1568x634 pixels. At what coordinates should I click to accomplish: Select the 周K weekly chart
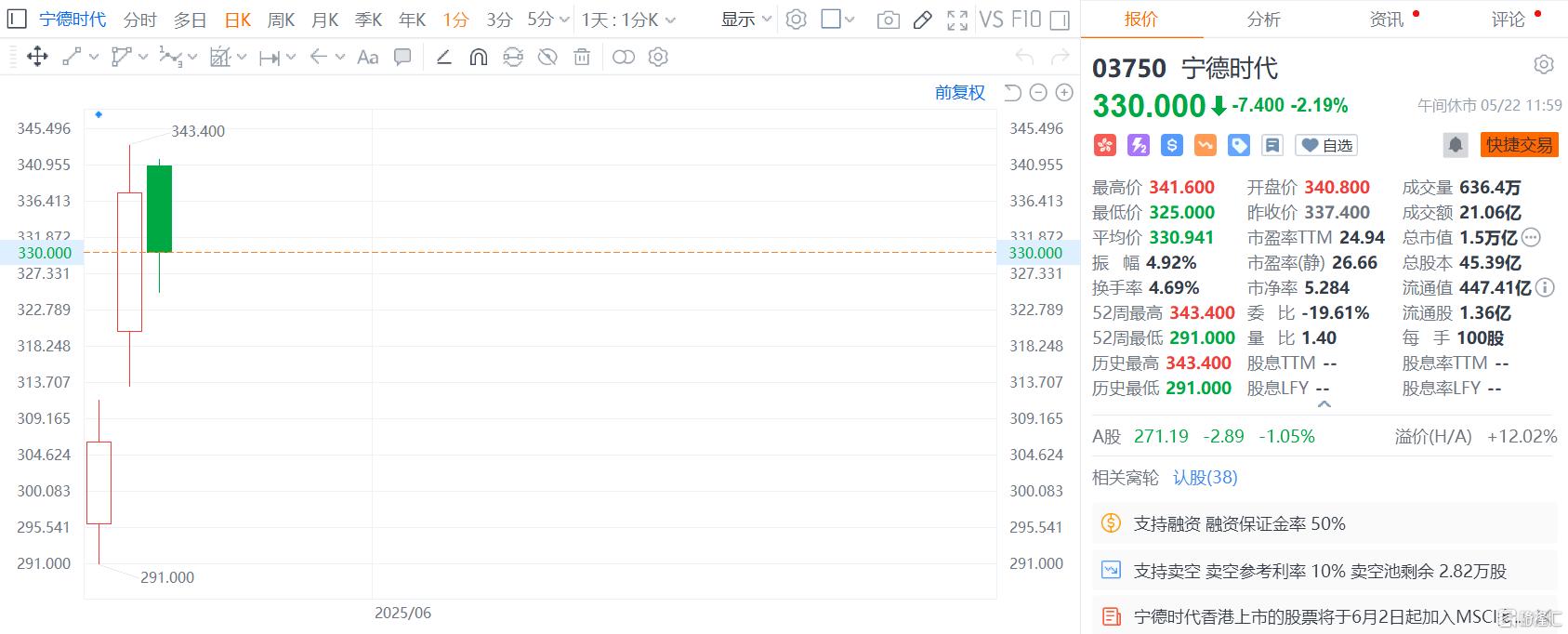pyautogui.click(x=281, y=20)
